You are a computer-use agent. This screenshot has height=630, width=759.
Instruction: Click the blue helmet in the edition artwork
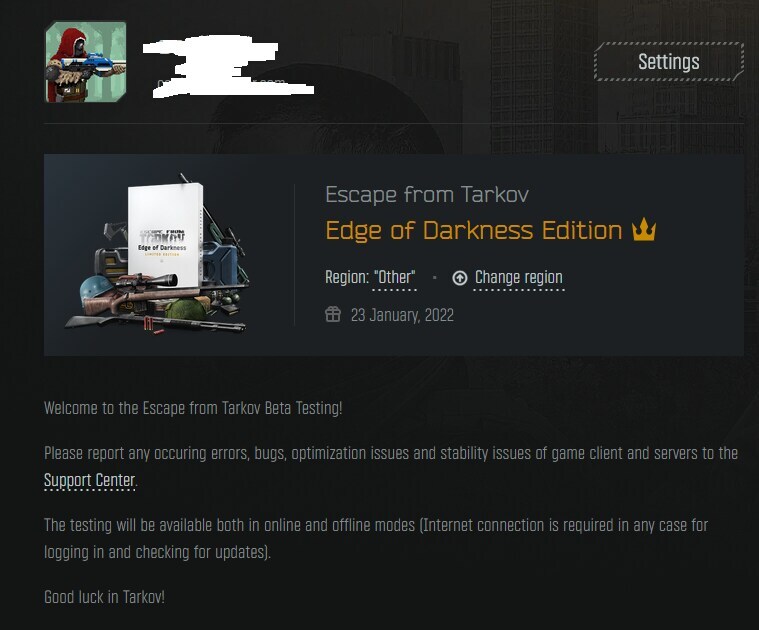pos(96,289)
